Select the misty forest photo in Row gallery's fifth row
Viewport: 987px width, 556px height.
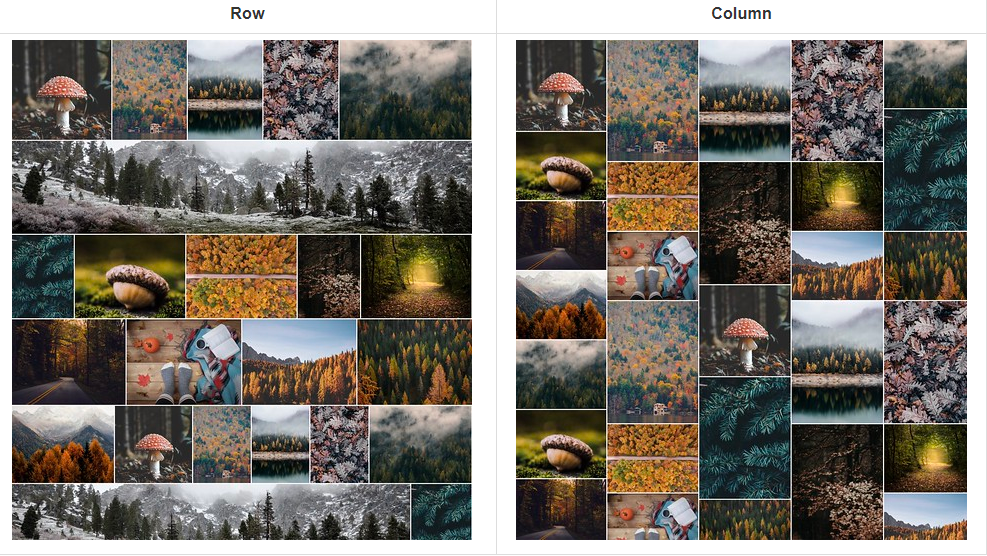pos(420,445)
